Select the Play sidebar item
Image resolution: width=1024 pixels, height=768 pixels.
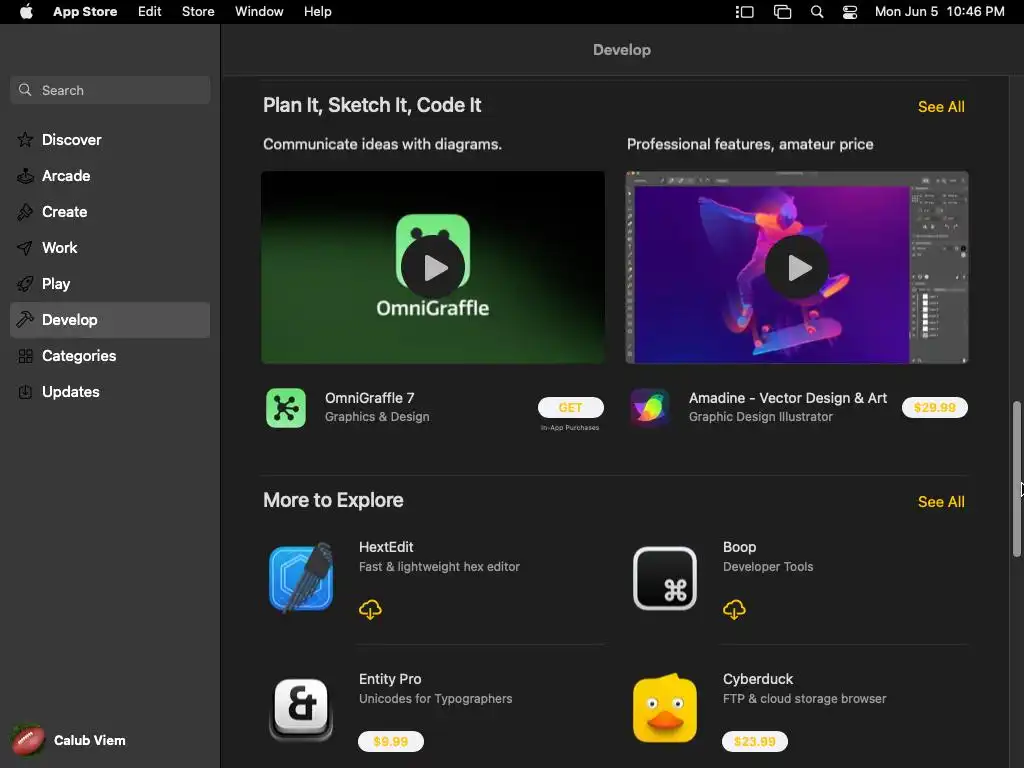pyautogui.click(x=110, y=283)
